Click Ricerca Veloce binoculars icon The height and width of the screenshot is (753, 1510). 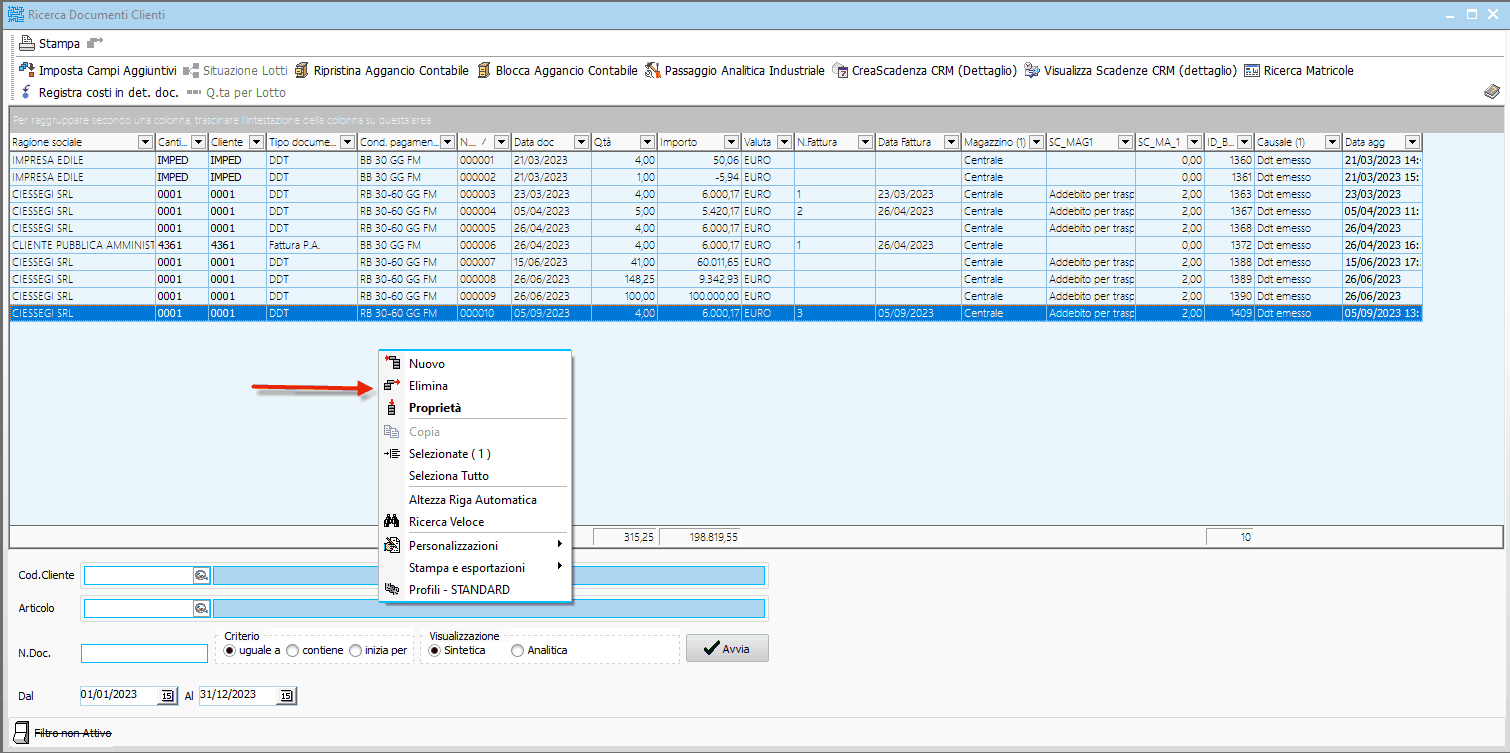coord(392,522)
